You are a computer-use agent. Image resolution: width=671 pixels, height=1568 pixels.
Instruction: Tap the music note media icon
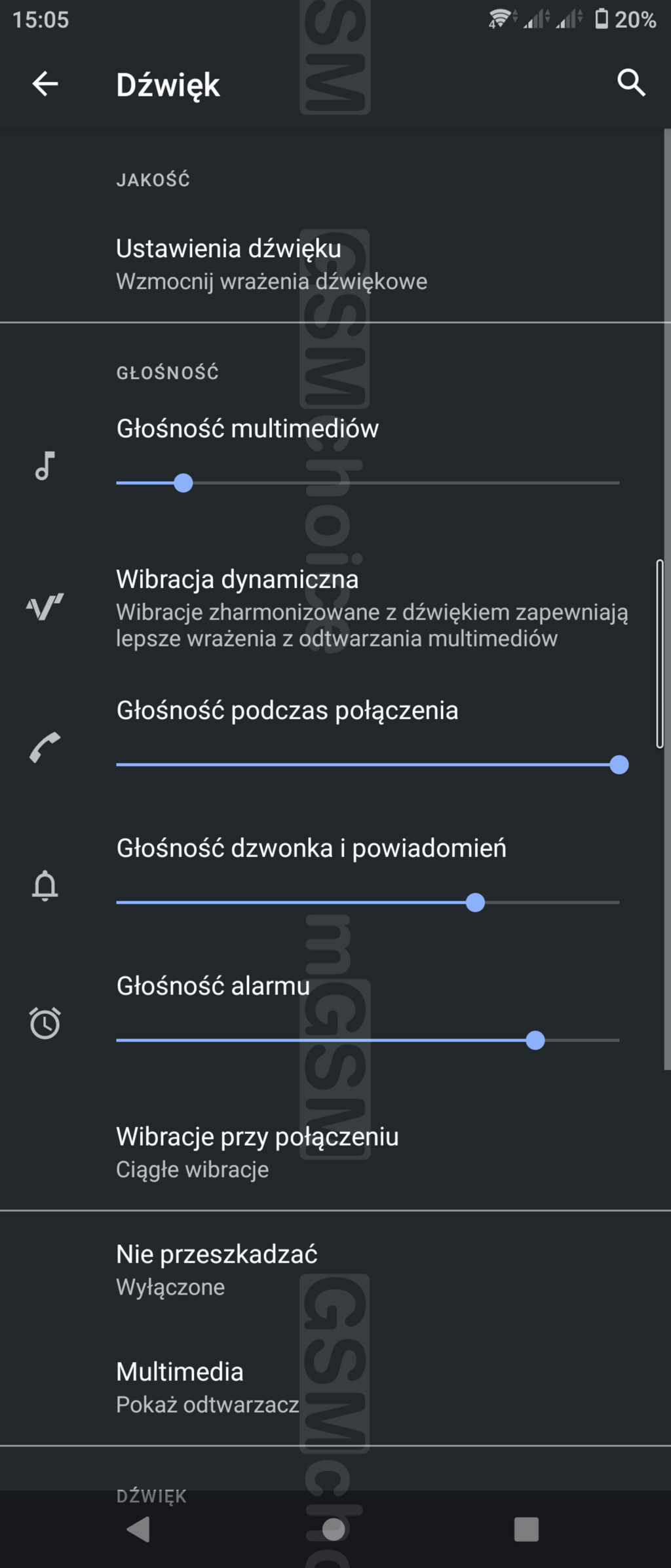[x=45, y=466]
